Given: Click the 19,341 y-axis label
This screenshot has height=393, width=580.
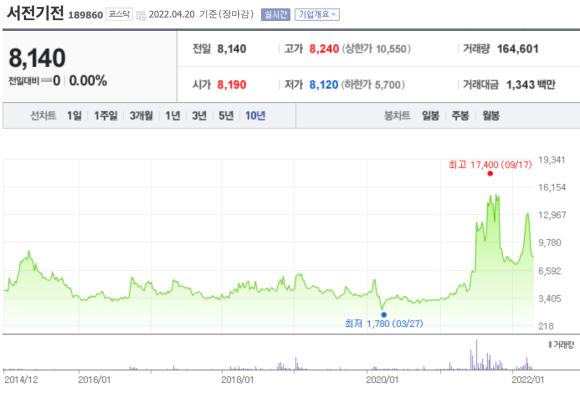Looking at the screenshot, I should (552, 160).
